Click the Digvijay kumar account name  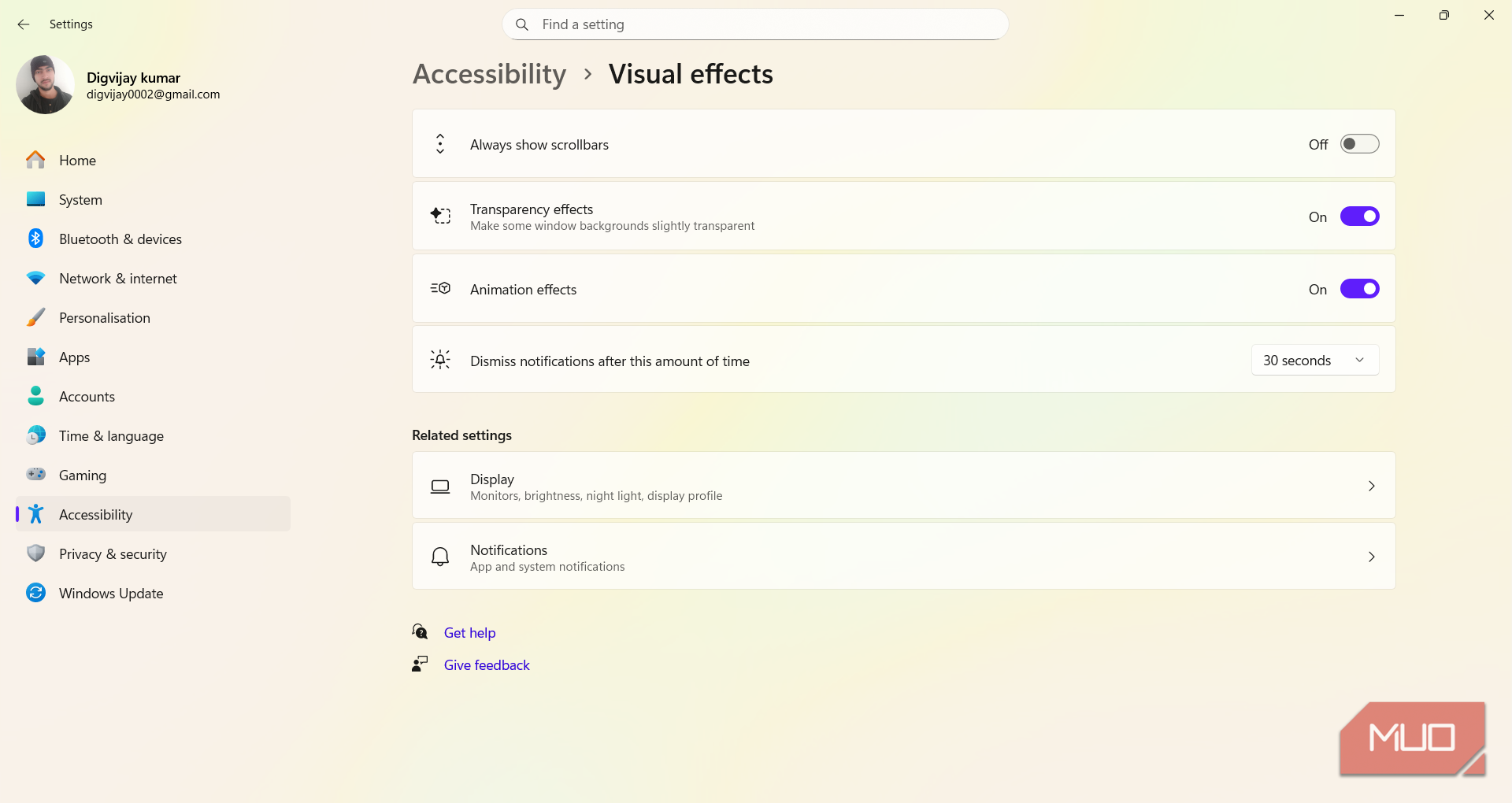pyautogui.click(x=133, y=77)
